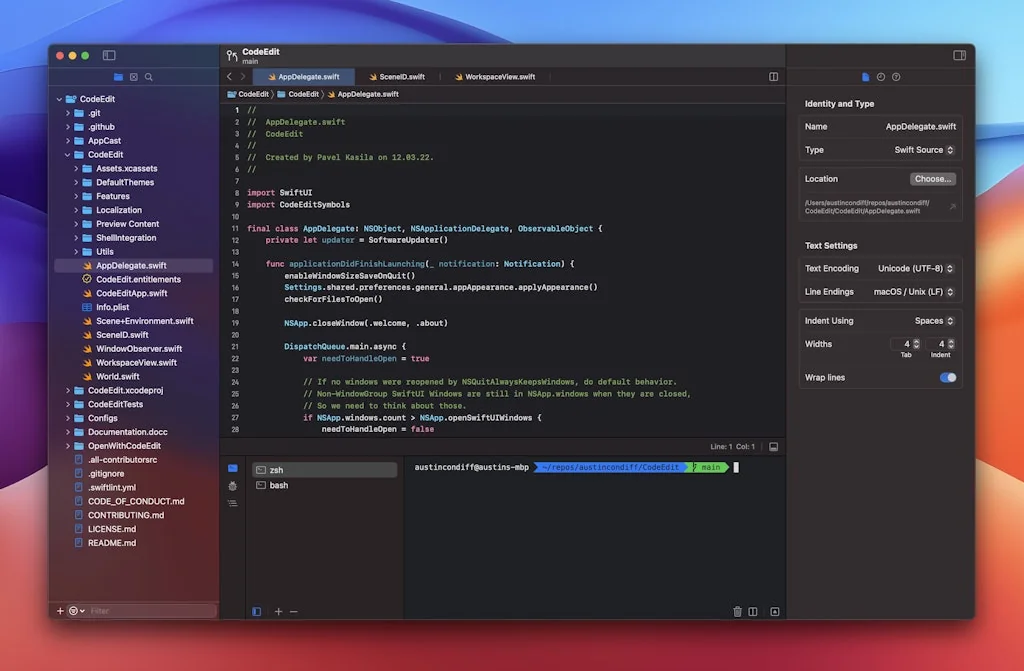
Task: Expand the Features folder
Action: point(75,197)
